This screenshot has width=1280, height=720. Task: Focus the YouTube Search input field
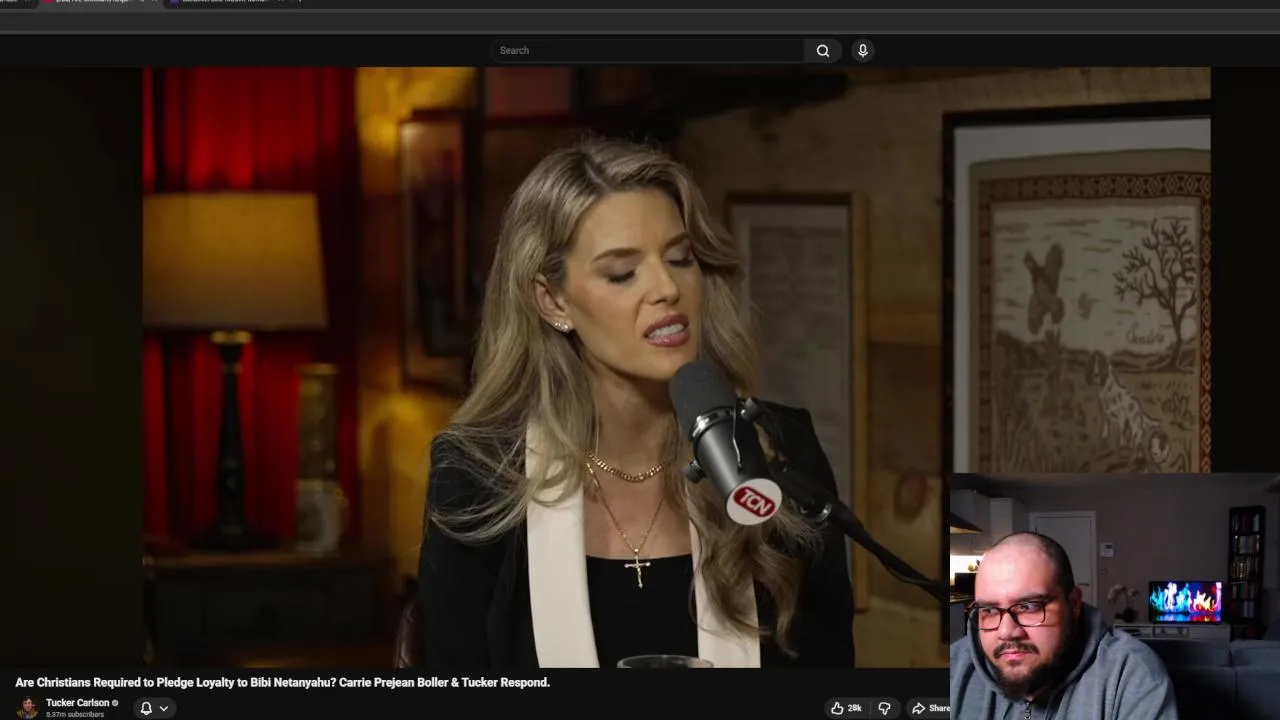pos(647,51)
